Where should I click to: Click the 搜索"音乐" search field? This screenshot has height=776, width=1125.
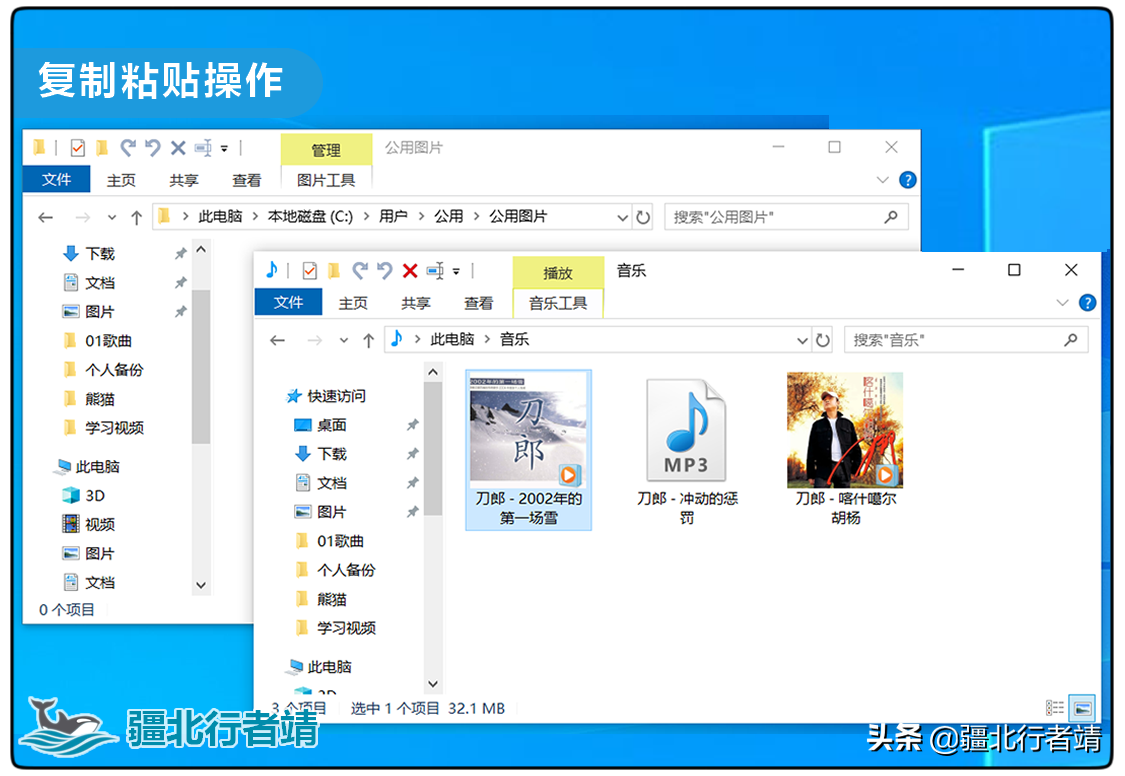(966, 340)
